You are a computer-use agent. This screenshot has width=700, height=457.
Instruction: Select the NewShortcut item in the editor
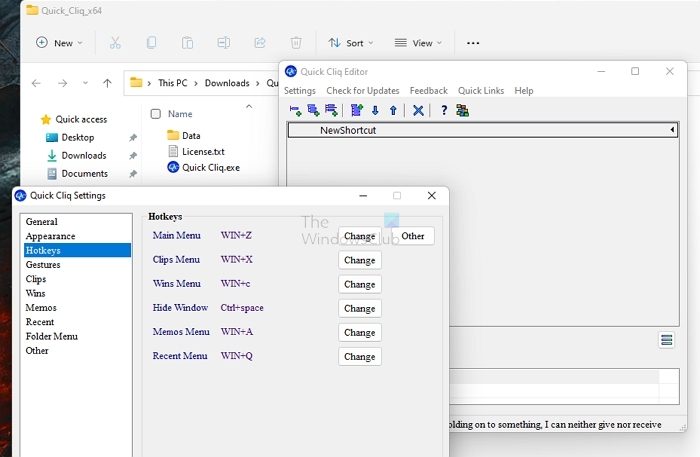[483, 130]
